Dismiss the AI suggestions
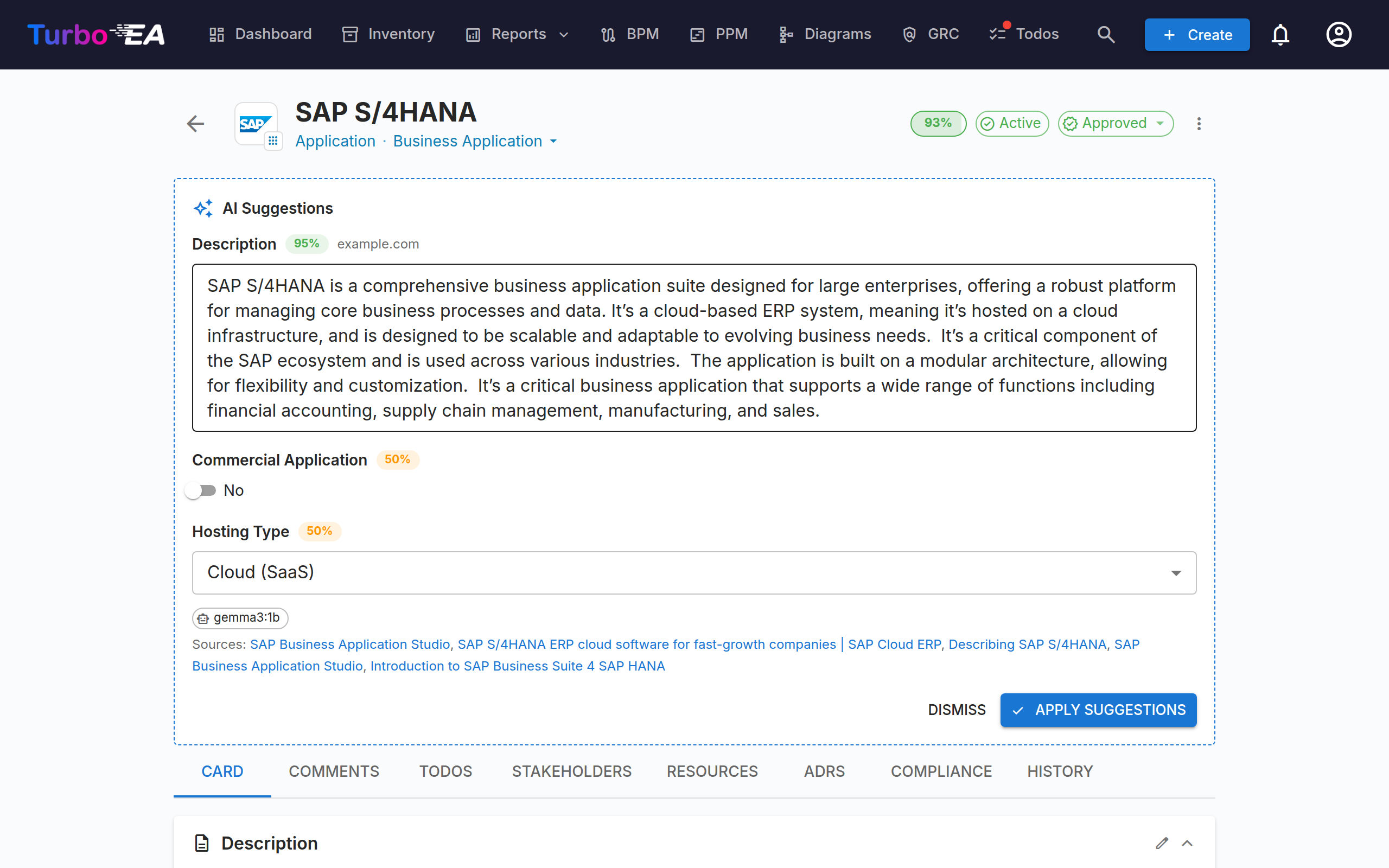The image size is (1389, 868). pos(957,710)
